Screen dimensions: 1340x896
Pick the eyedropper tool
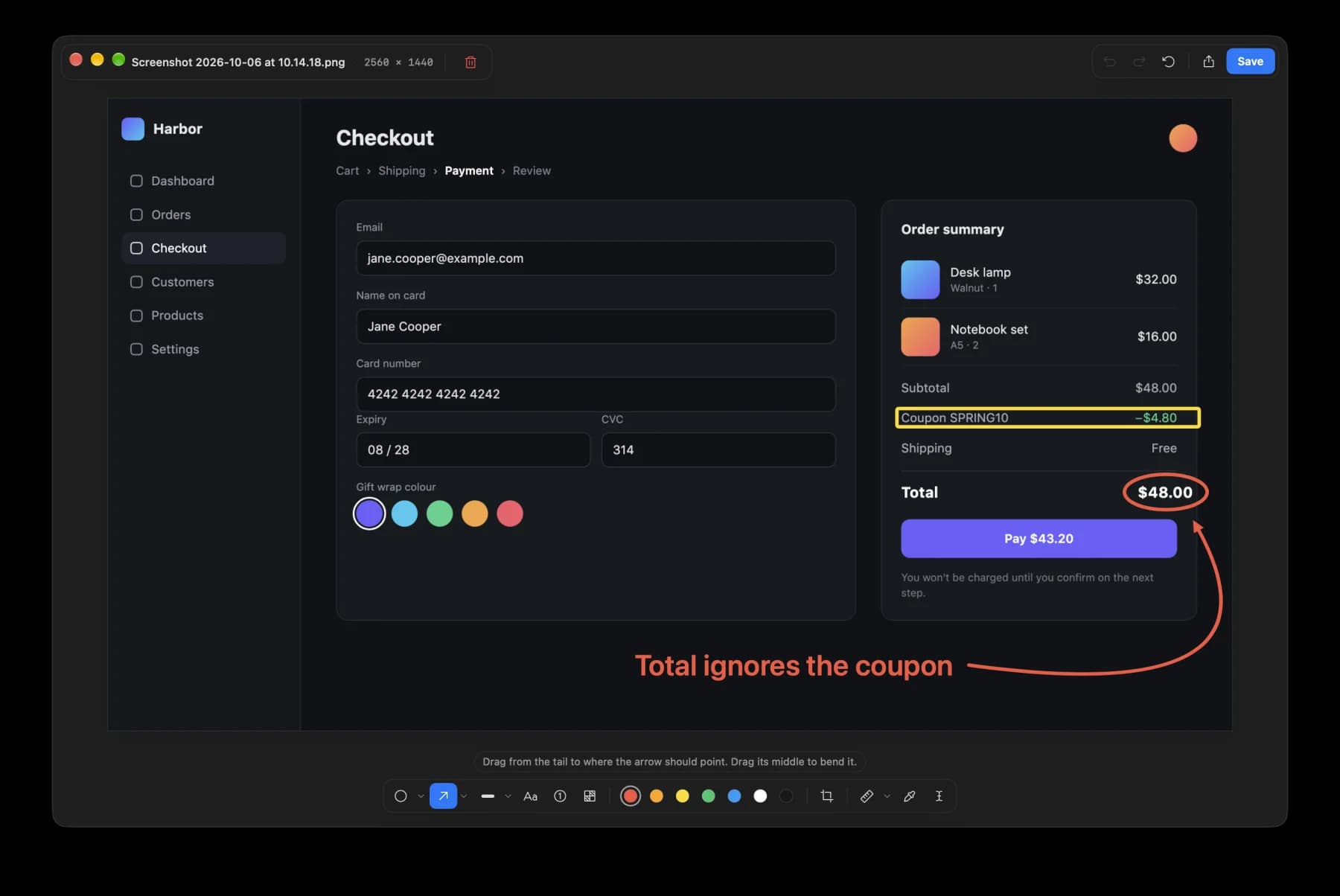(x=910, y=796)
